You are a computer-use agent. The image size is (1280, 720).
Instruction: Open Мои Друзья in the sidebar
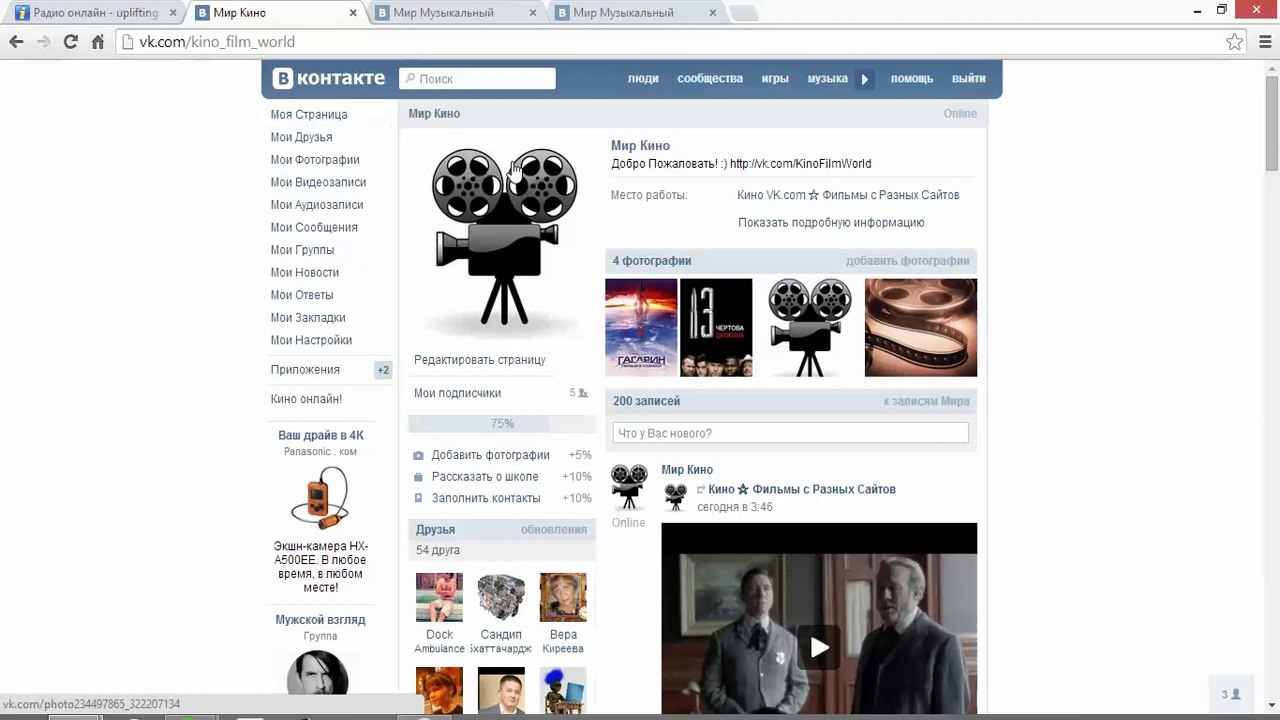coord(301,137)
